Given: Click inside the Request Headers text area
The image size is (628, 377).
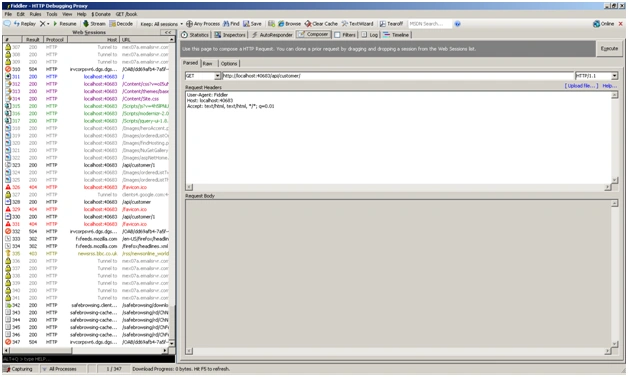Looking at the screenshot, I should [x=398, y=137].
